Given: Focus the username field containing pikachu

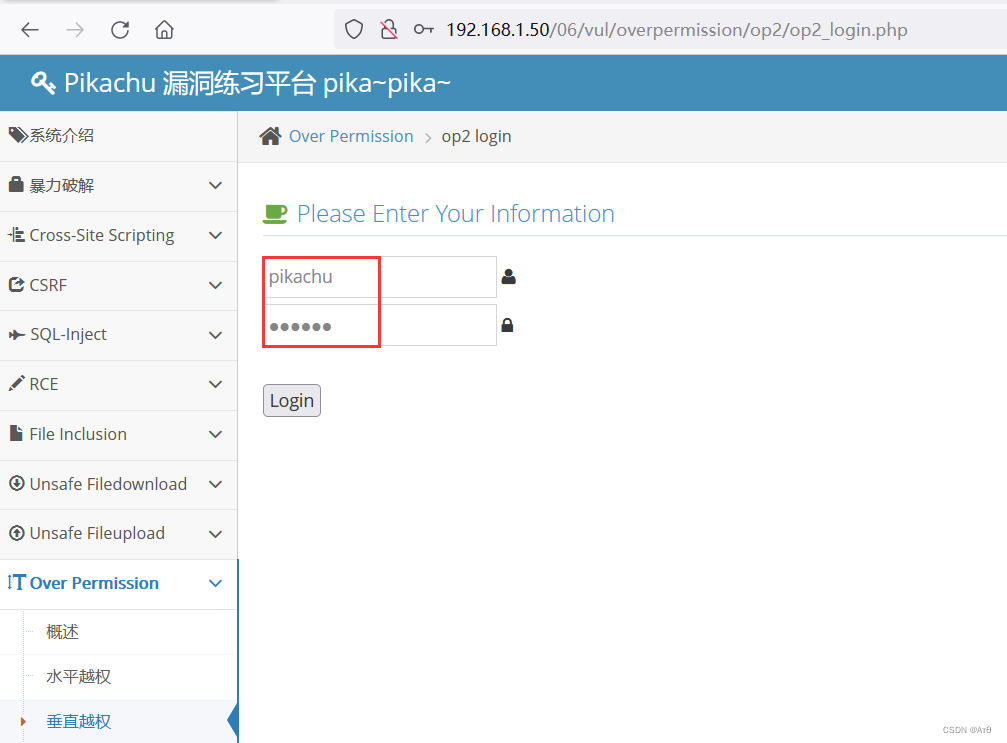Looking at the screenshot, I should tap(380, 277).
